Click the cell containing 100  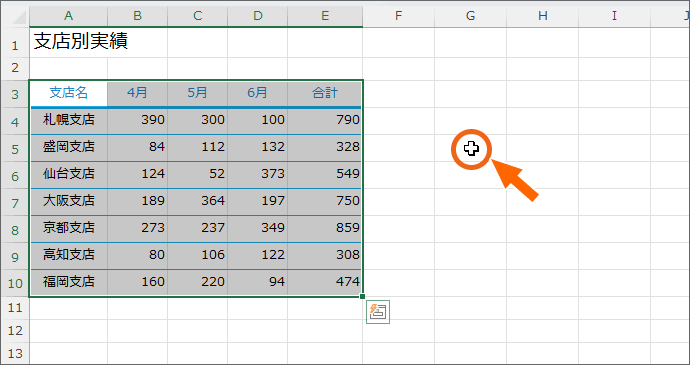pyautogui.click(x=258, y=121)
